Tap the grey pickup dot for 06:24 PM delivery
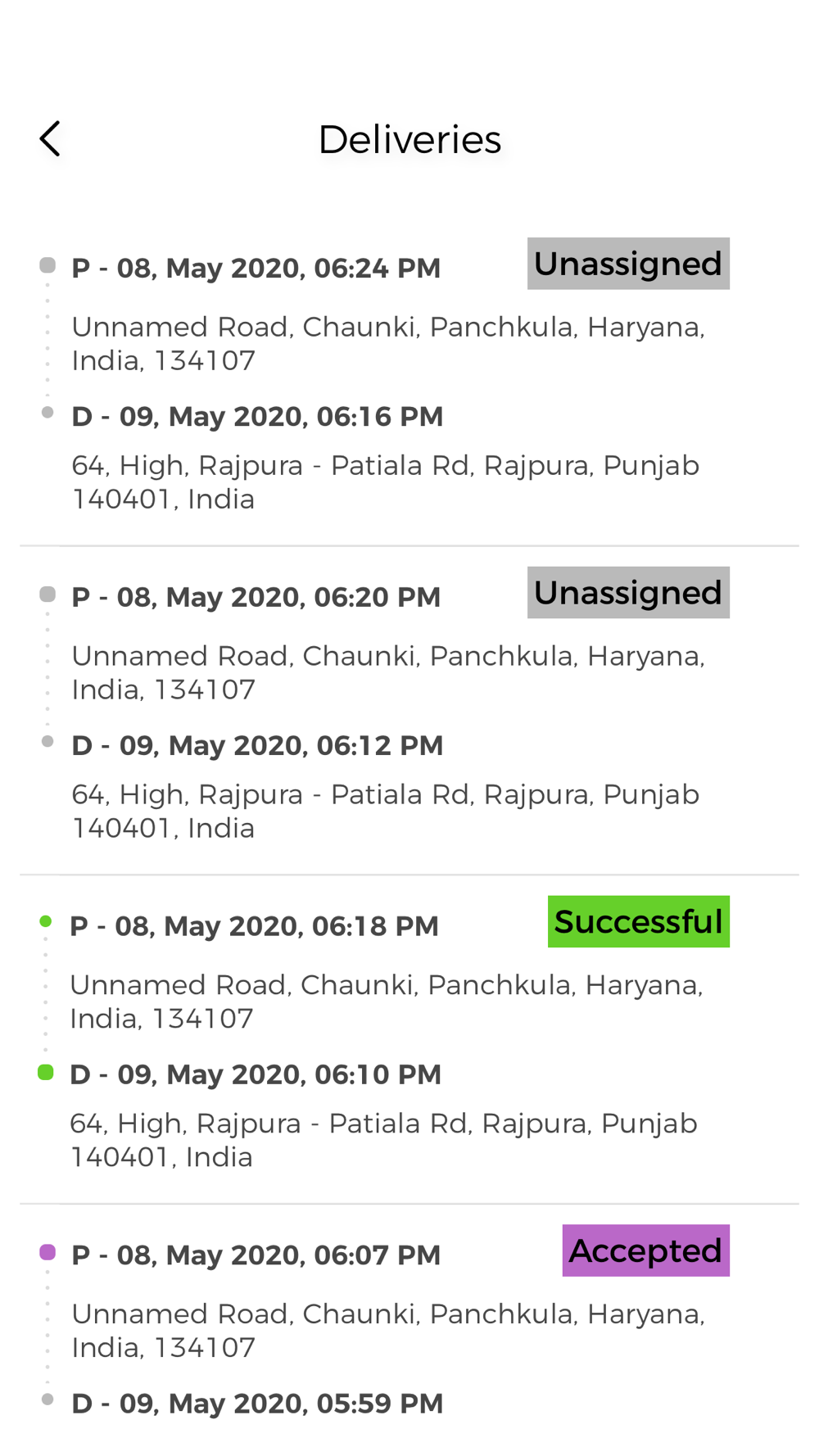 (x=48, y=265)
